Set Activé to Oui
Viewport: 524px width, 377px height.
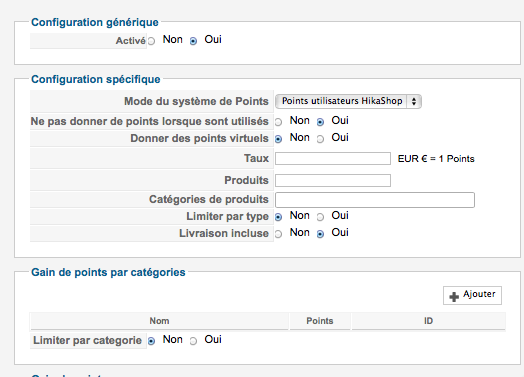click(193, 41)
